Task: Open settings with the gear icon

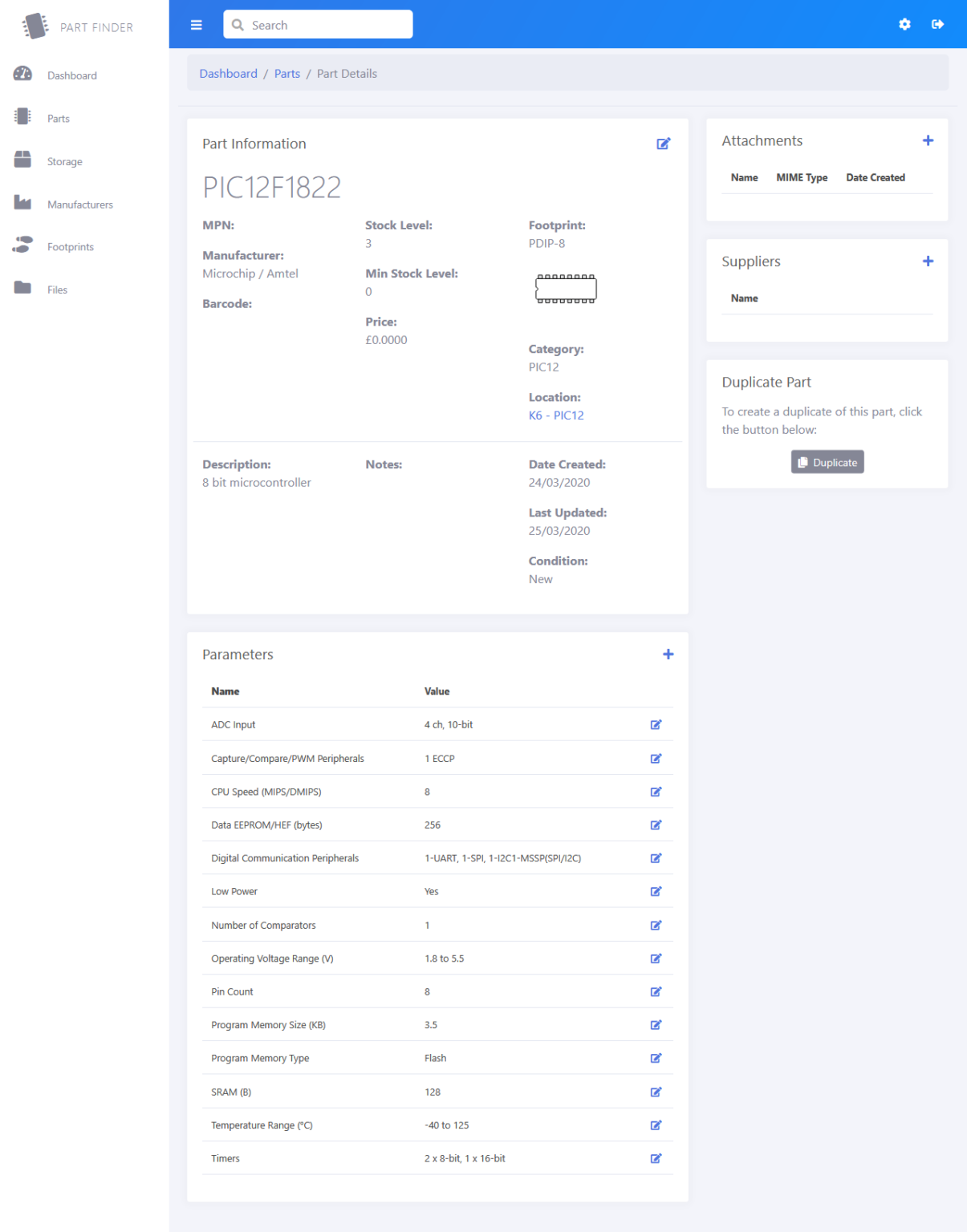Action: pyautogui.click(x=904, y=24)
